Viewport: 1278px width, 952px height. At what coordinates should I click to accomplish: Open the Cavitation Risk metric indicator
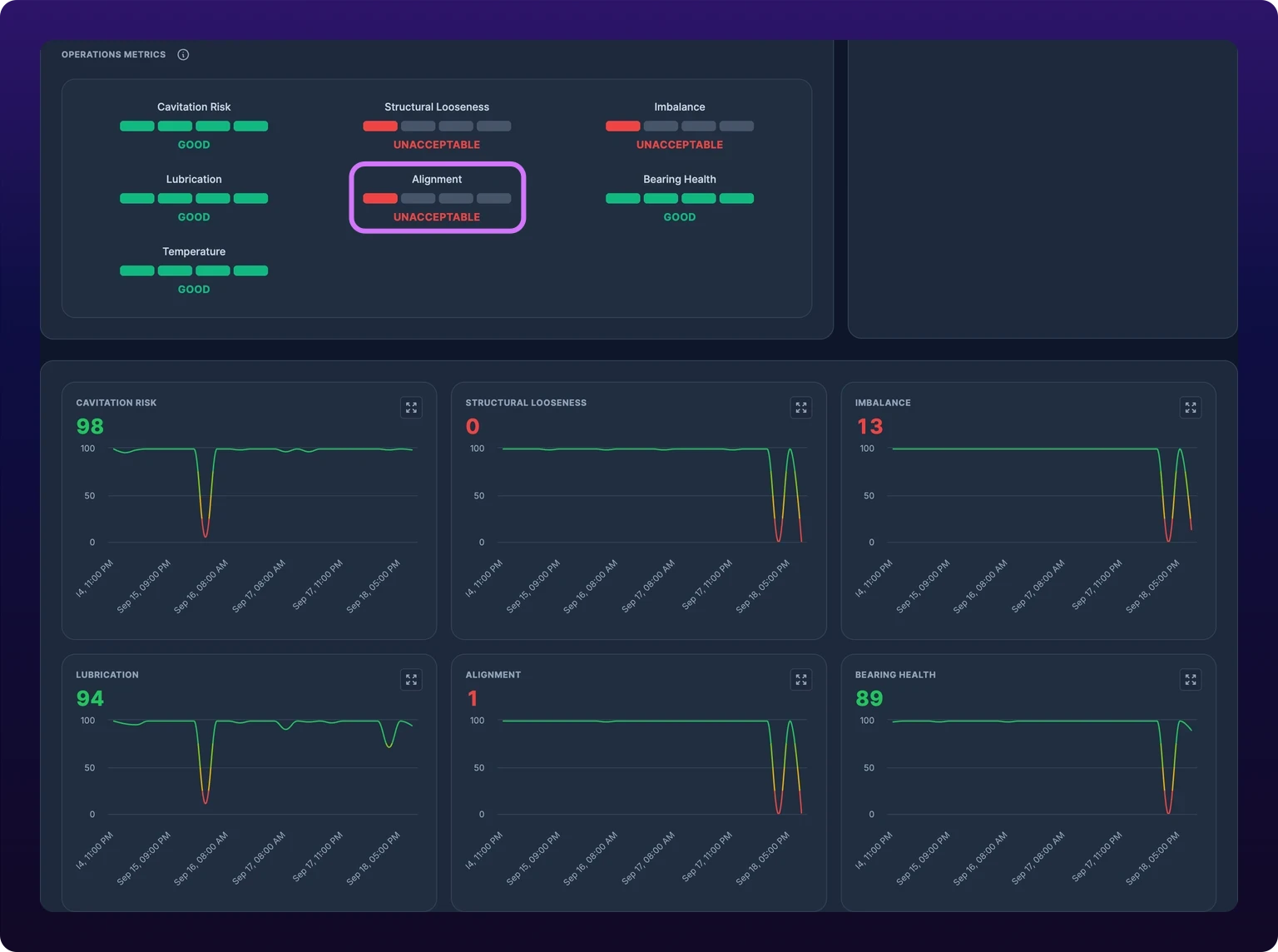coord(194,126)
